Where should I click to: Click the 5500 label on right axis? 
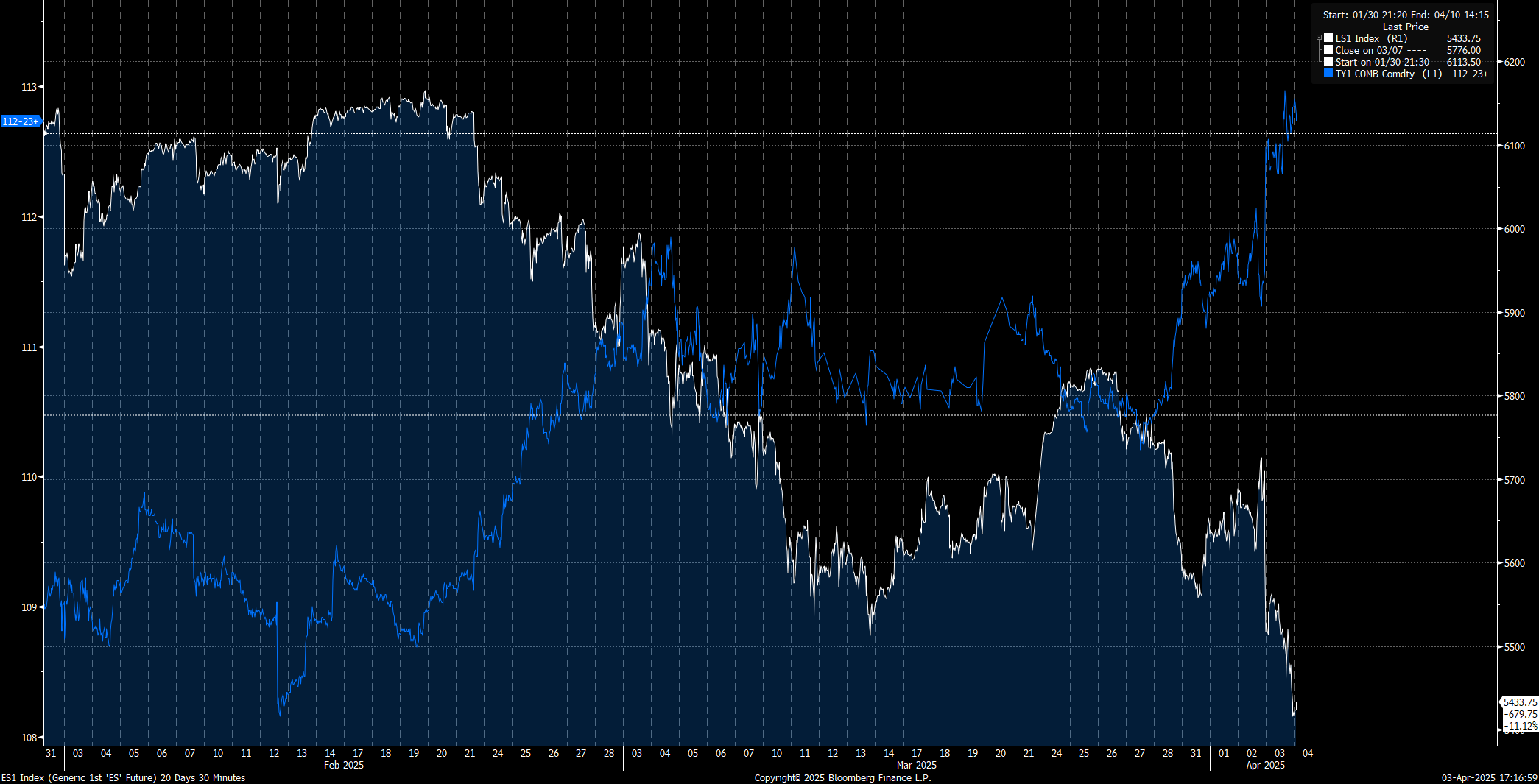pos(1515,647)
